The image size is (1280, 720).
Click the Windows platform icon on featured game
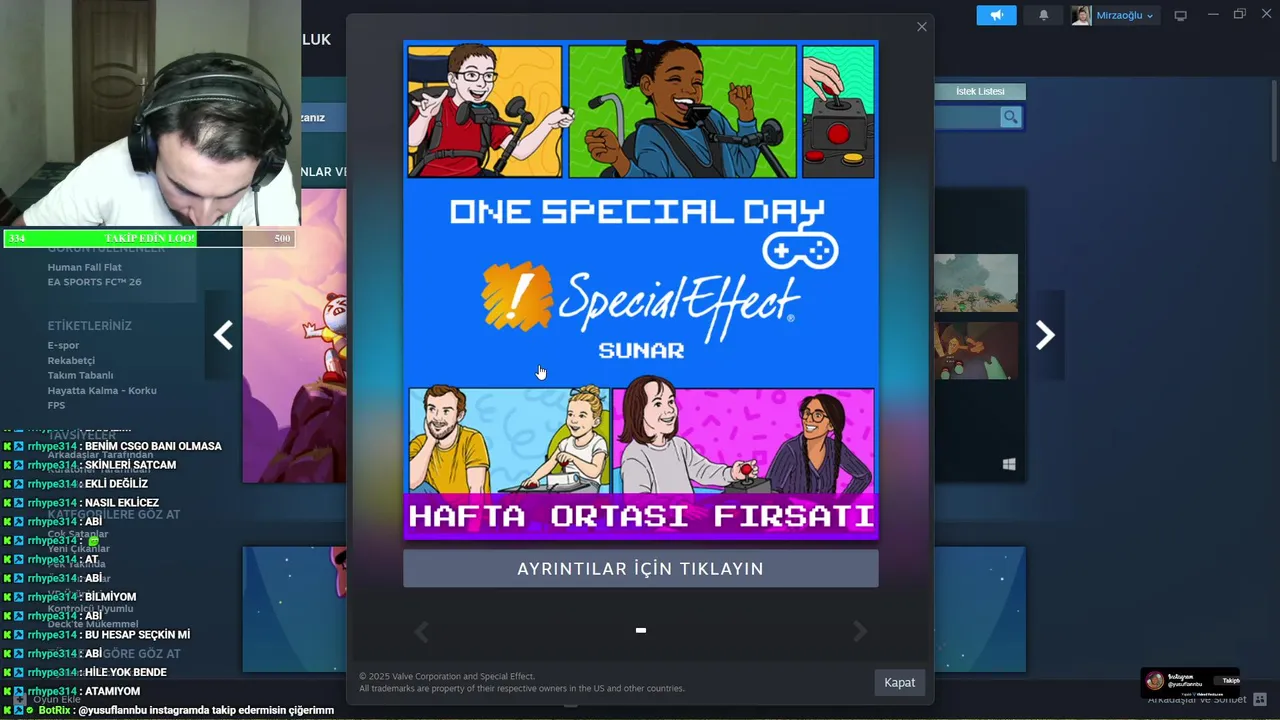coord(1009,464)
